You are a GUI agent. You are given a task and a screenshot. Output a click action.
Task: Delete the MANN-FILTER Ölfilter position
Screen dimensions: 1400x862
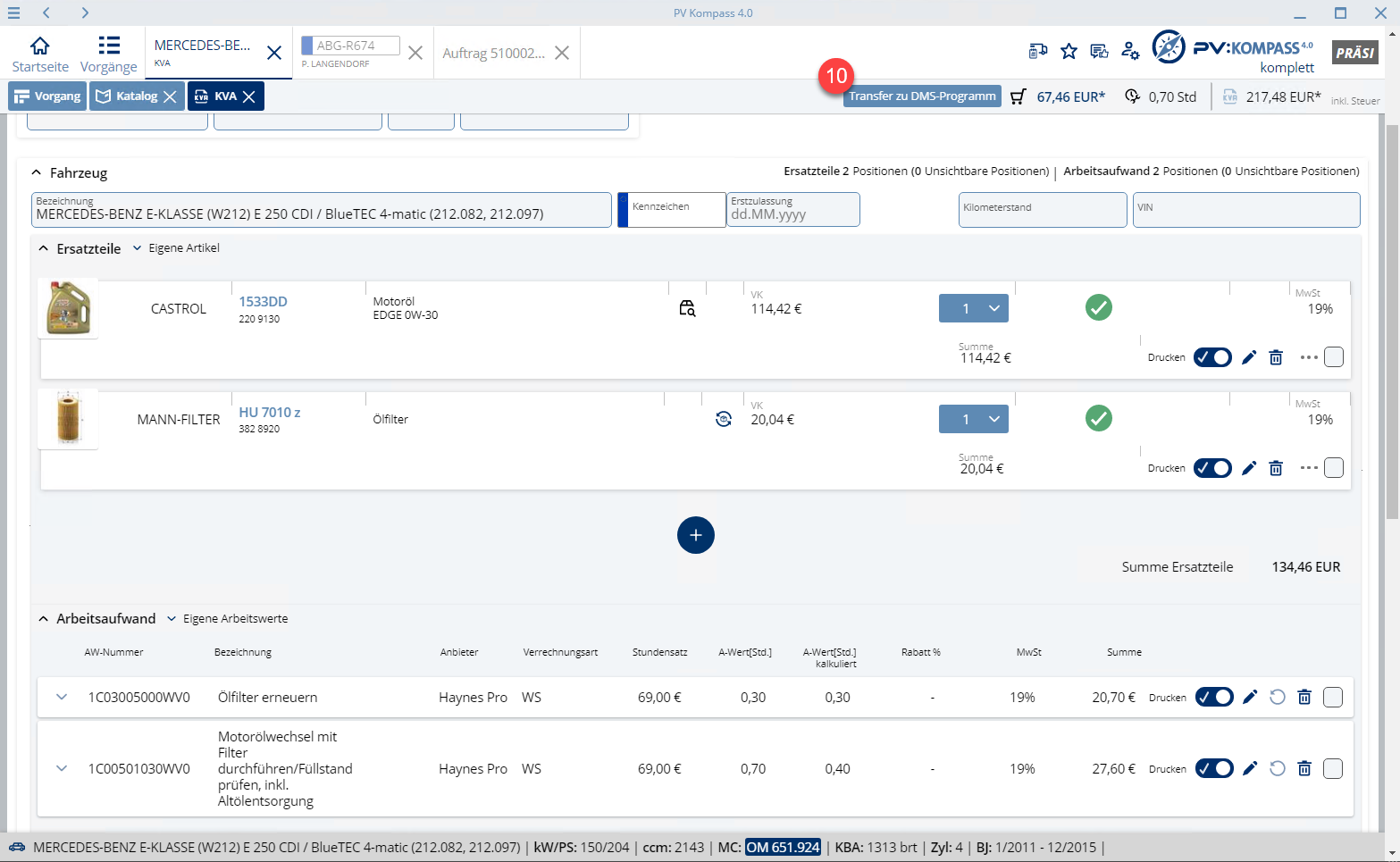(x=1276, y=468)
